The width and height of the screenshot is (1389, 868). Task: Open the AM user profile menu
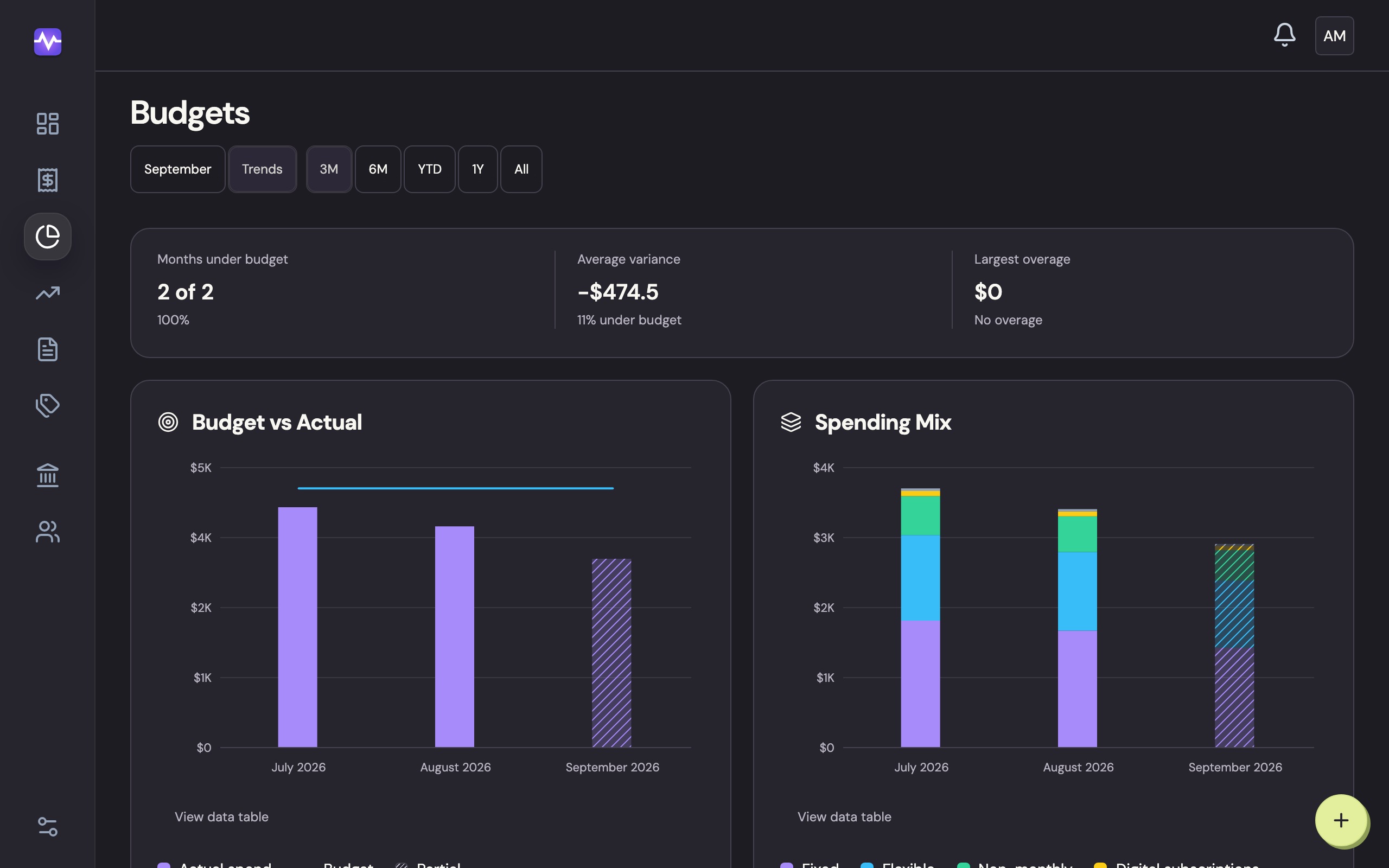[x=1335, y=36]
